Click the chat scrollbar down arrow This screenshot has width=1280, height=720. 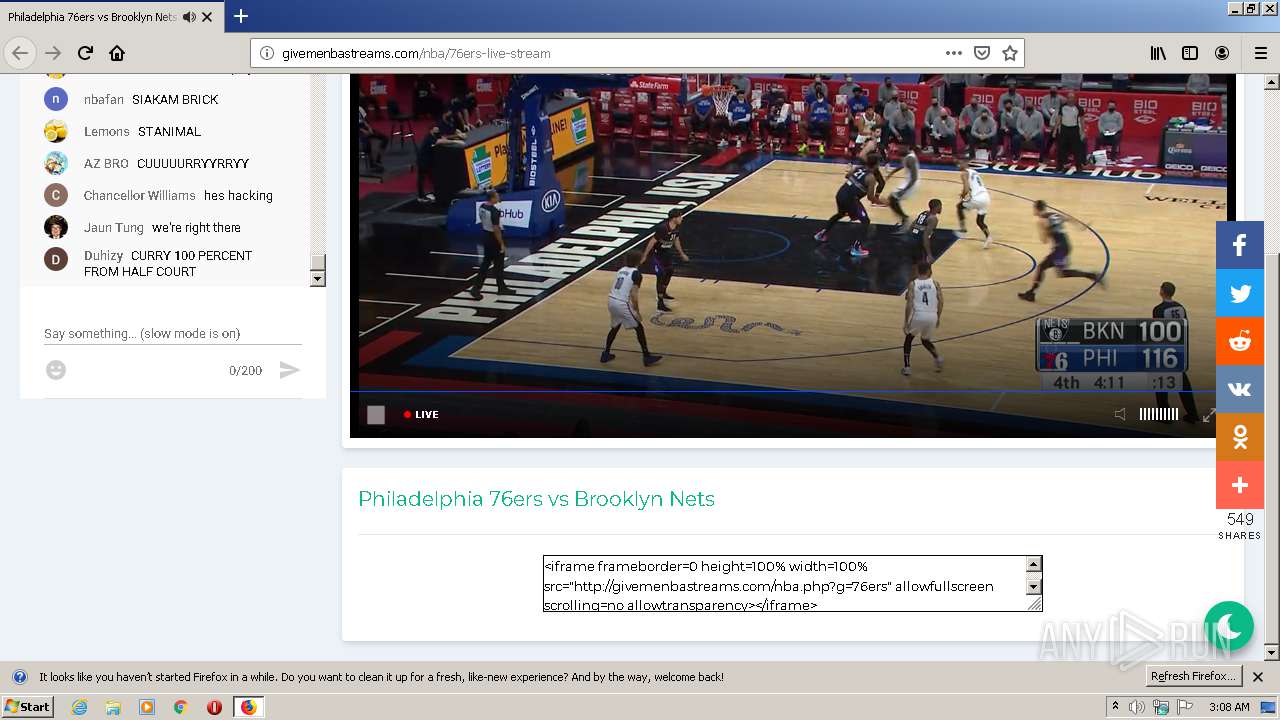click(318, 279)
